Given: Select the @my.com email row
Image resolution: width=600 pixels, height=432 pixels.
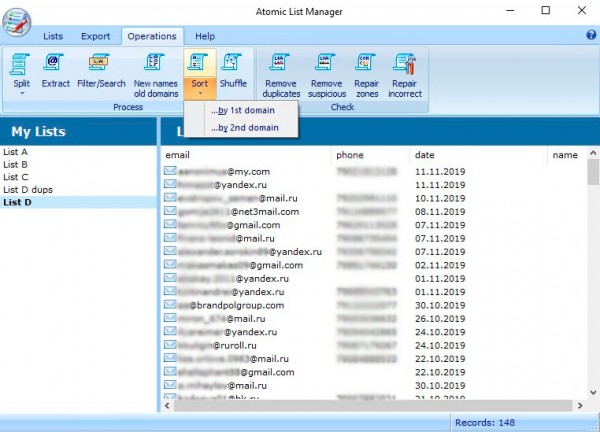Looking at the screenshot, I should pos(373,171).
